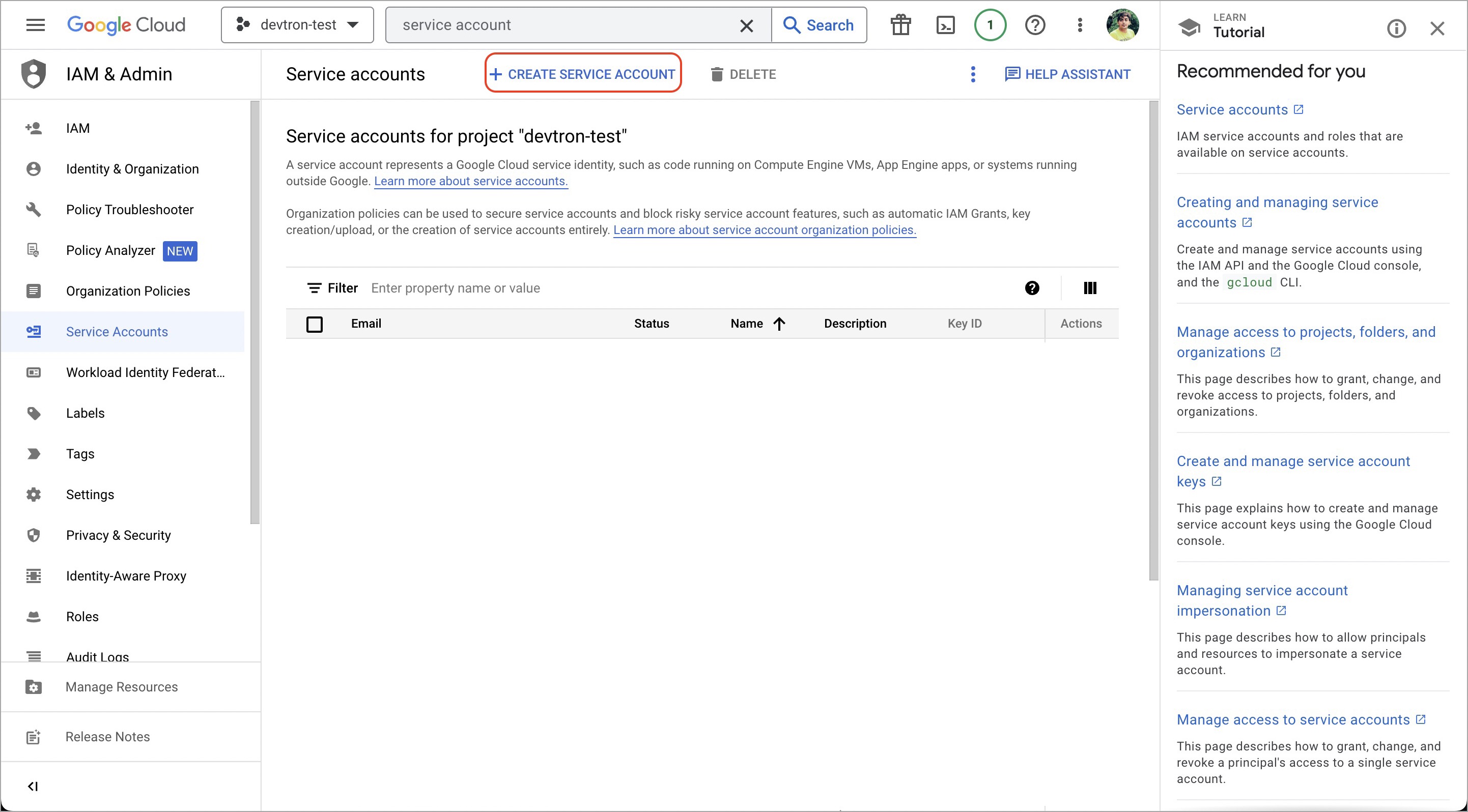Open Learn more about service accounts link
Screen dimensions: 1468x812
(471, 181)
